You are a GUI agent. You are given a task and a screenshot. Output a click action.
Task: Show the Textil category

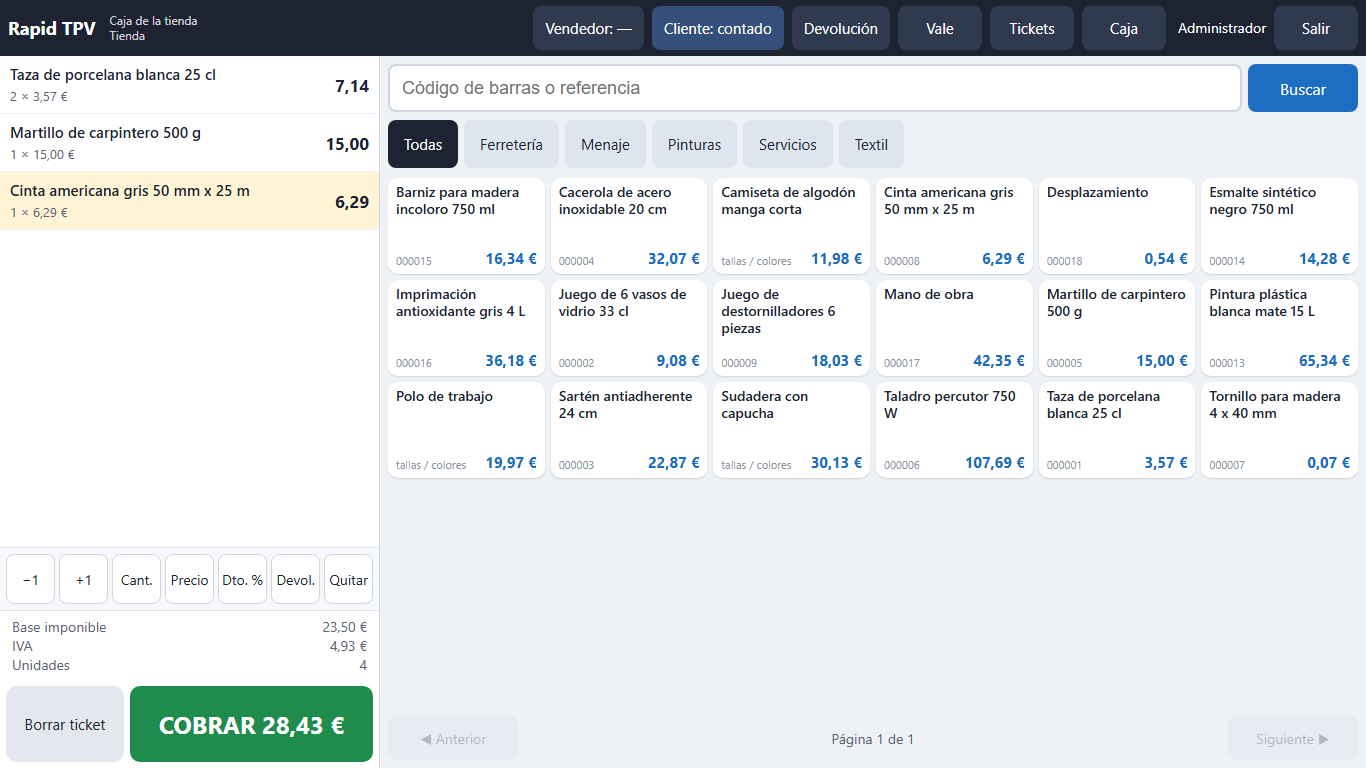coord(871,144)
